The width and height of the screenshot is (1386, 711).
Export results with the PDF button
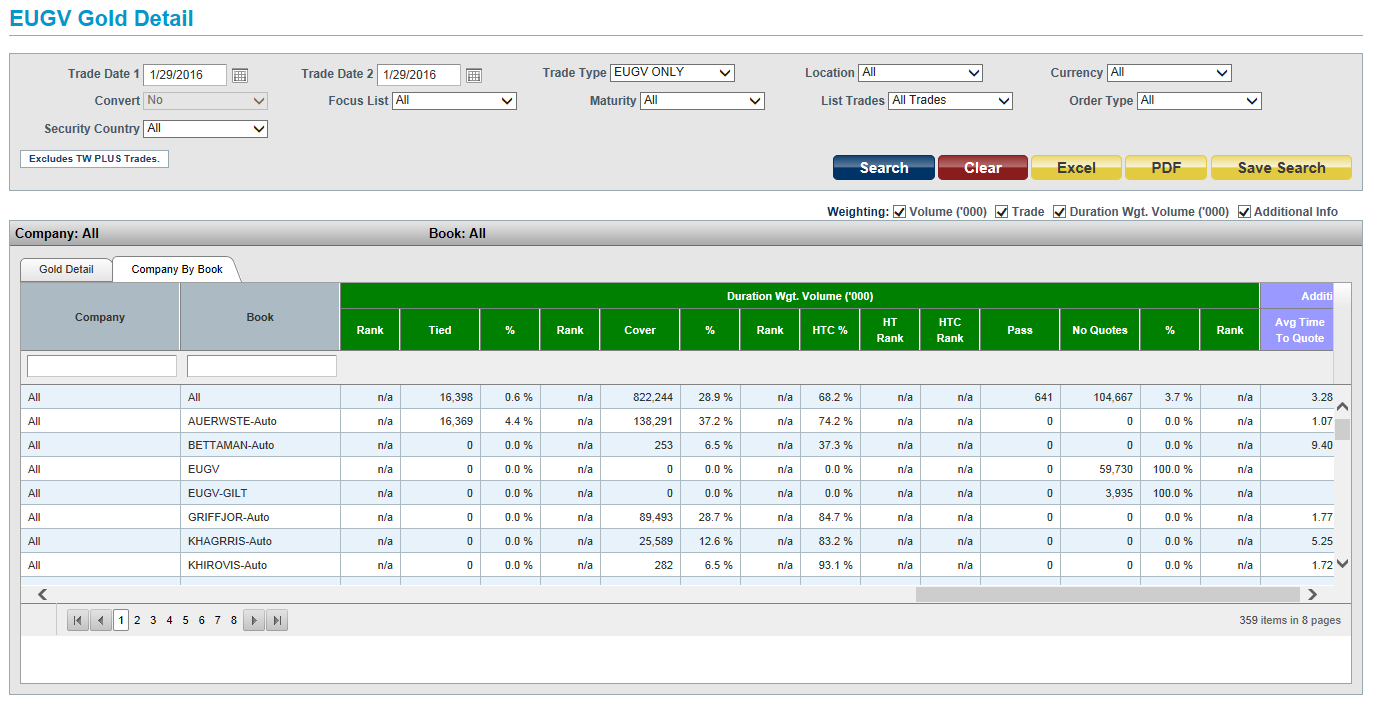coord(1166,168)
